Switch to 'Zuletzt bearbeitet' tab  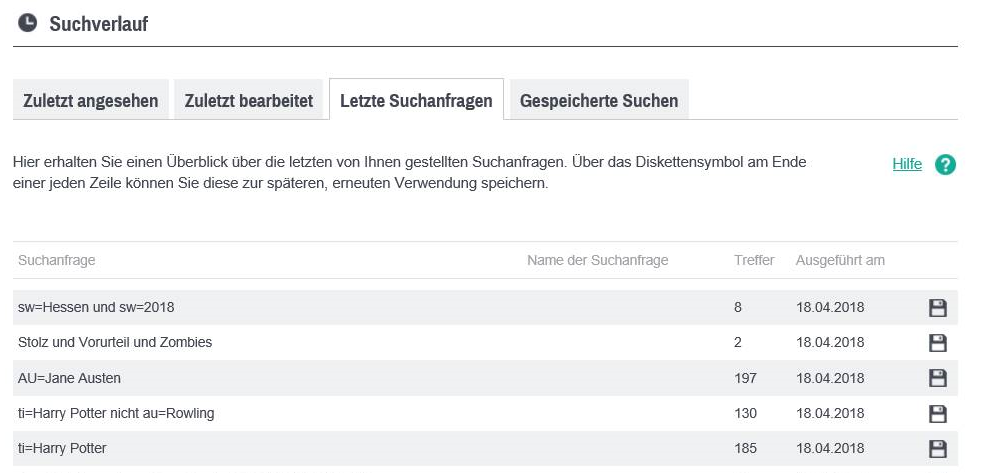click(249, 101)
